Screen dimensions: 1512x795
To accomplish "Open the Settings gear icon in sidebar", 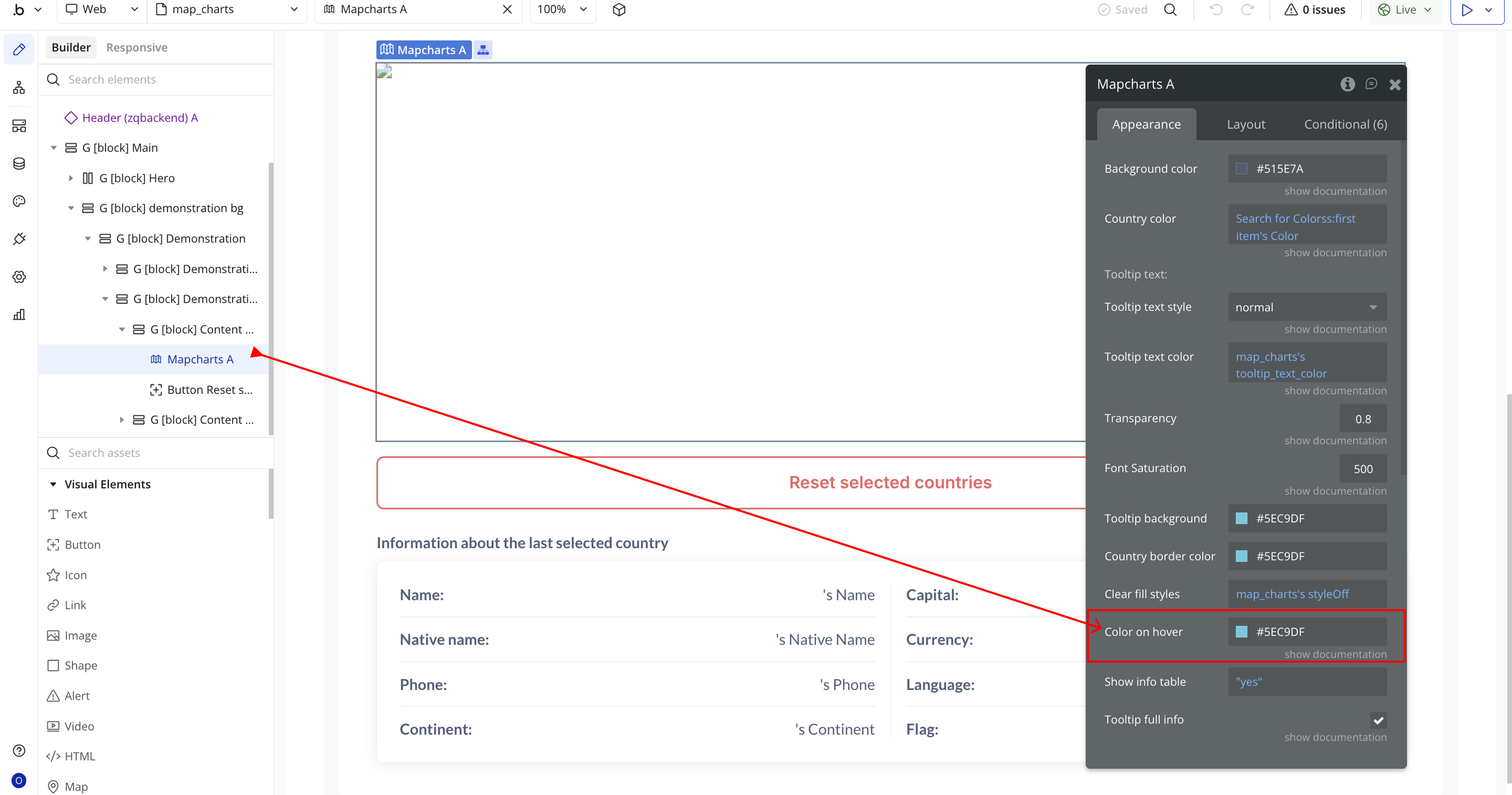I will pos(19,277).
